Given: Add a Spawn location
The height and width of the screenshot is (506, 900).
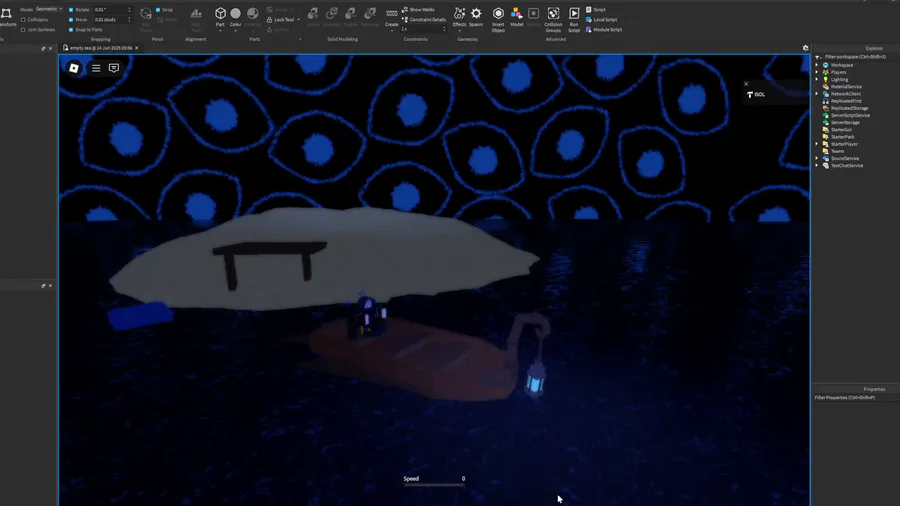Looking at the screenshot, I should click(x=476, y=16).
